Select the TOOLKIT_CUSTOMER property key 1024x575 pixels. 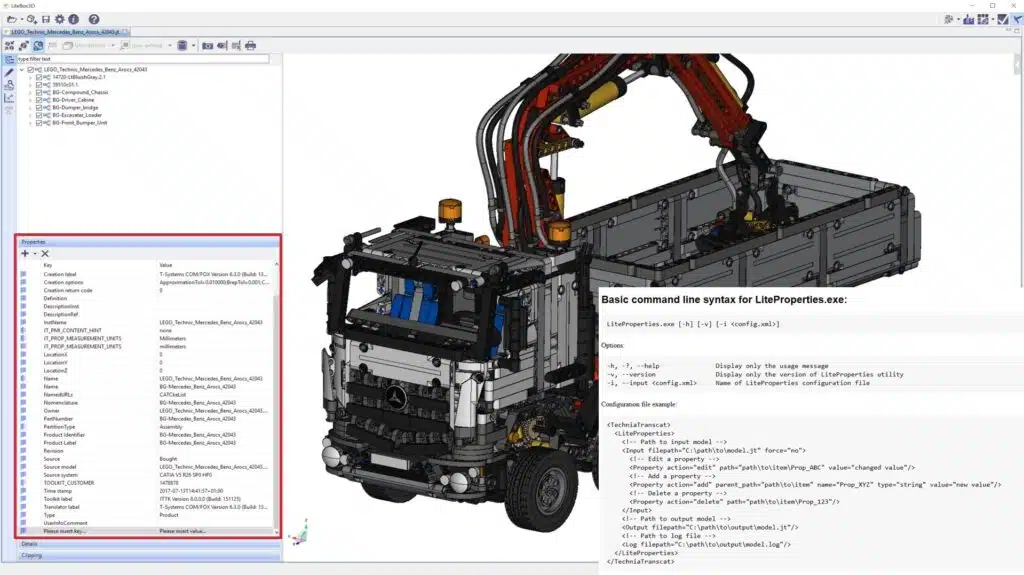tap(69, 483)
